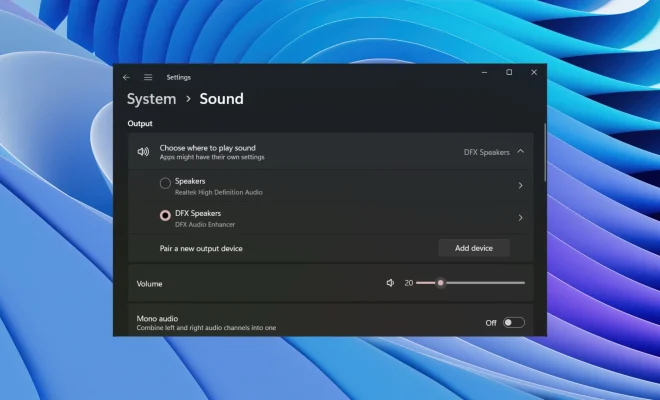Toggle the Mono audio switch
660x400 pixels.
514,323
